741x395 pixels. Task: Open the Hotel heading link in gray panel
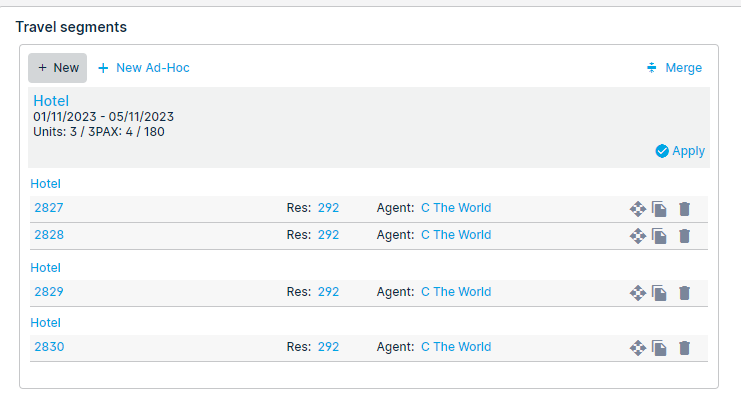51,101
